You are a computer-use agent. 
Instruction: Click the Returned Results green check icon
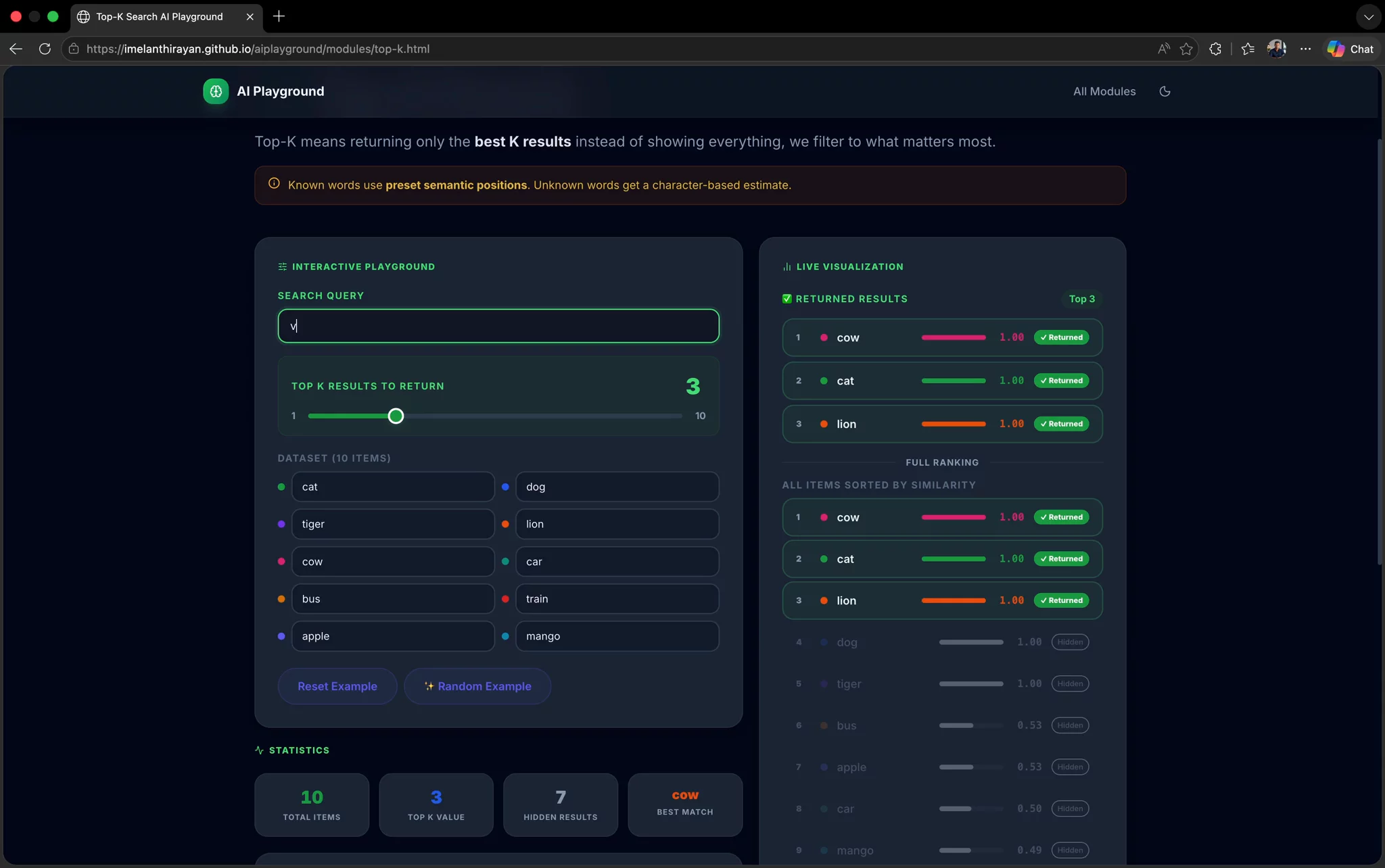[787, 298]
